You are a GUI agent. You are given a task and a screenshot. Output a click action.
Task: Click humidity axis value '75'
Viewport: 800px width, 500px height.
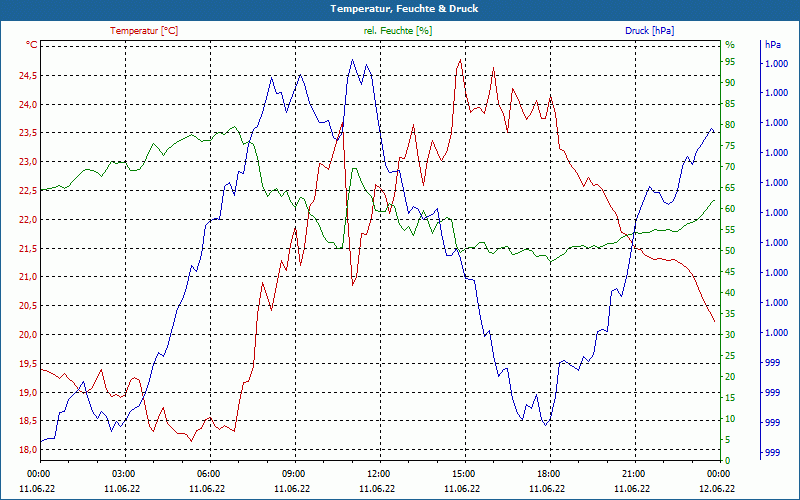point(730,145)
